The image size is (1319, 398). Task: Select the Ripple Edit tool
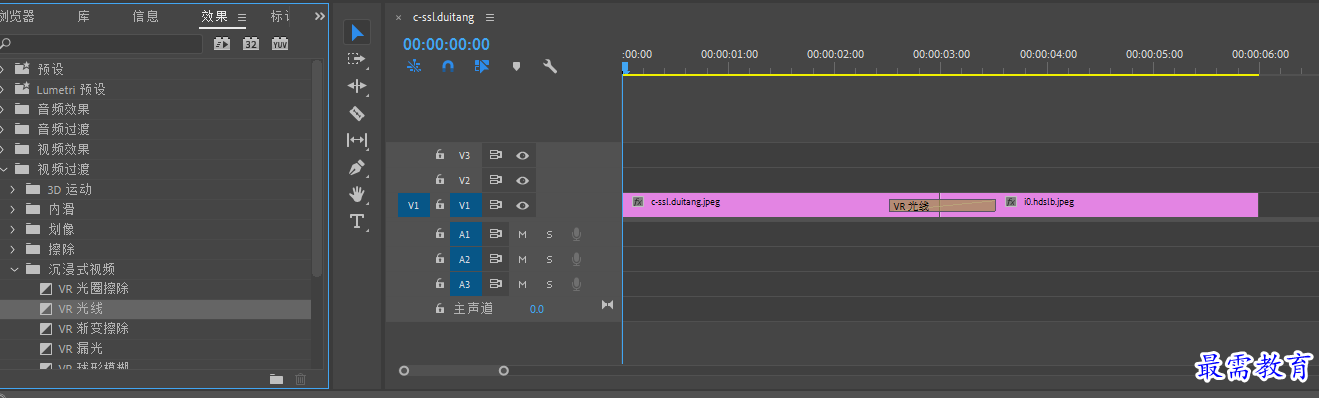pyautogui.click(x=357, y=86)
